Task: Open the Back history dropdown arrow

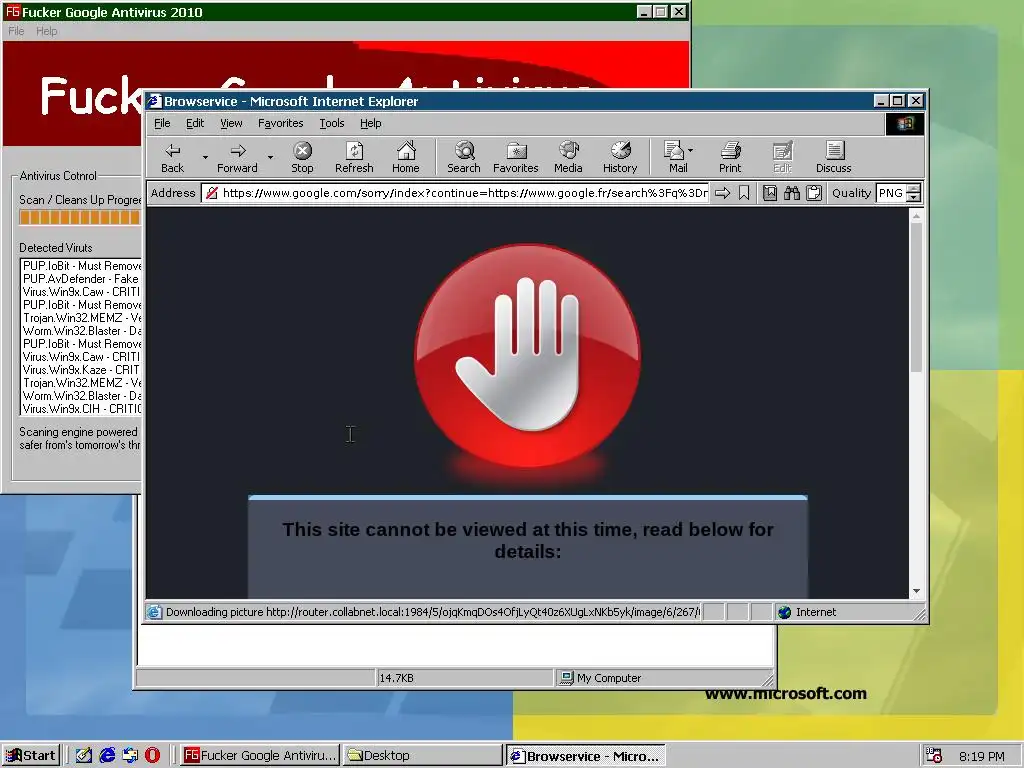Action: click(x=205, y=157)
